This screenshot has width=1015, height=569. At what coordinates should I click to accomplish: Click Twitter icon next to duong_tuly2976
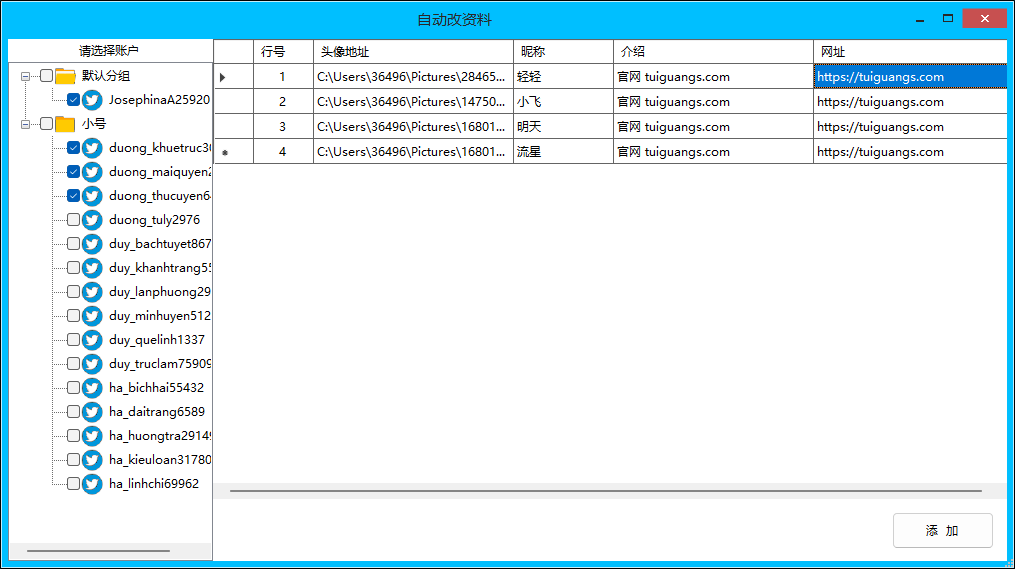[x=92, y=220]
